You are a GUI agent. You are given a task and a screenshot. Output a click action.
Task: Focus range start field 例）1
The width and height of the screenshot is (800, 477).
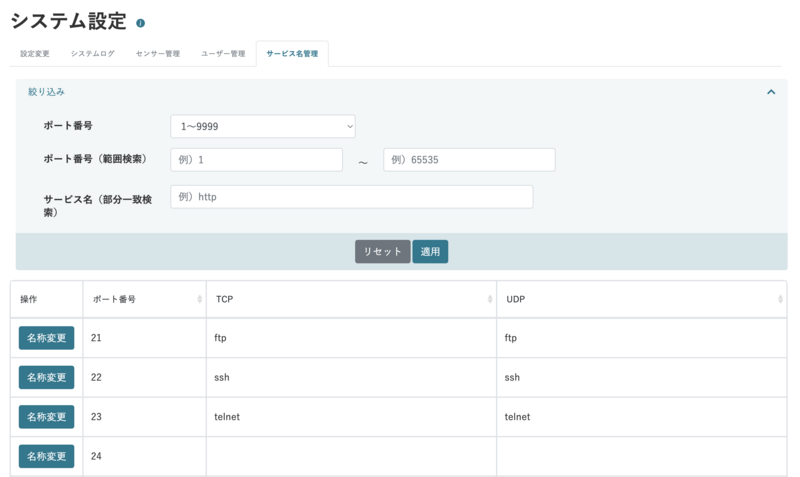coord(257,160)
